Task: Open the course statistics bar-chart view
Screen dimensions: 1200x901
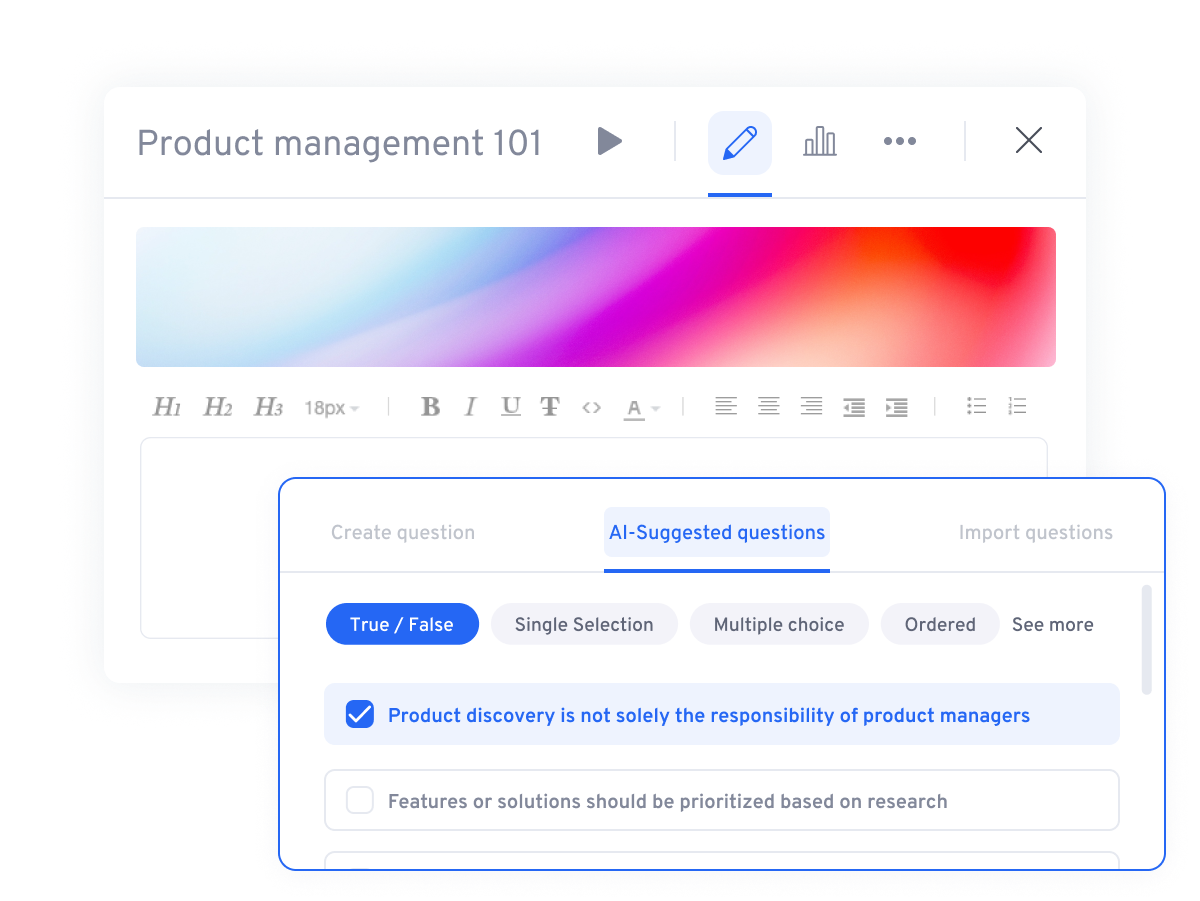Action: [819, 140]
